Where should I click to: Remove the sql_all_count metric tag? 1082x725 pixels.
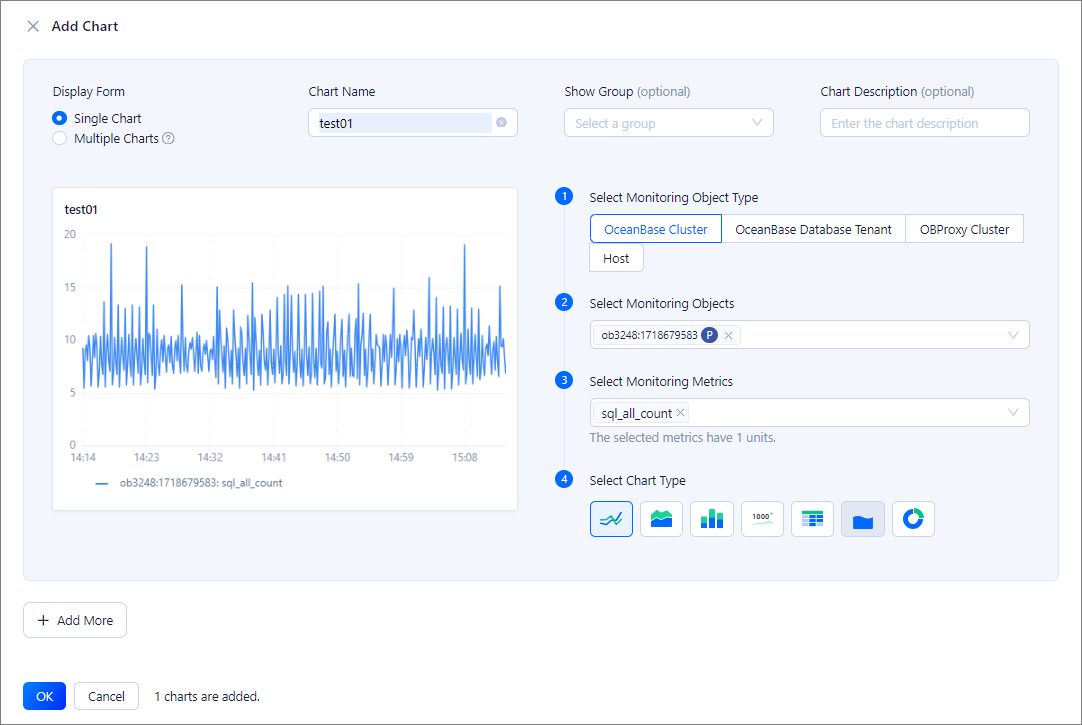click(x=681, y=413)
